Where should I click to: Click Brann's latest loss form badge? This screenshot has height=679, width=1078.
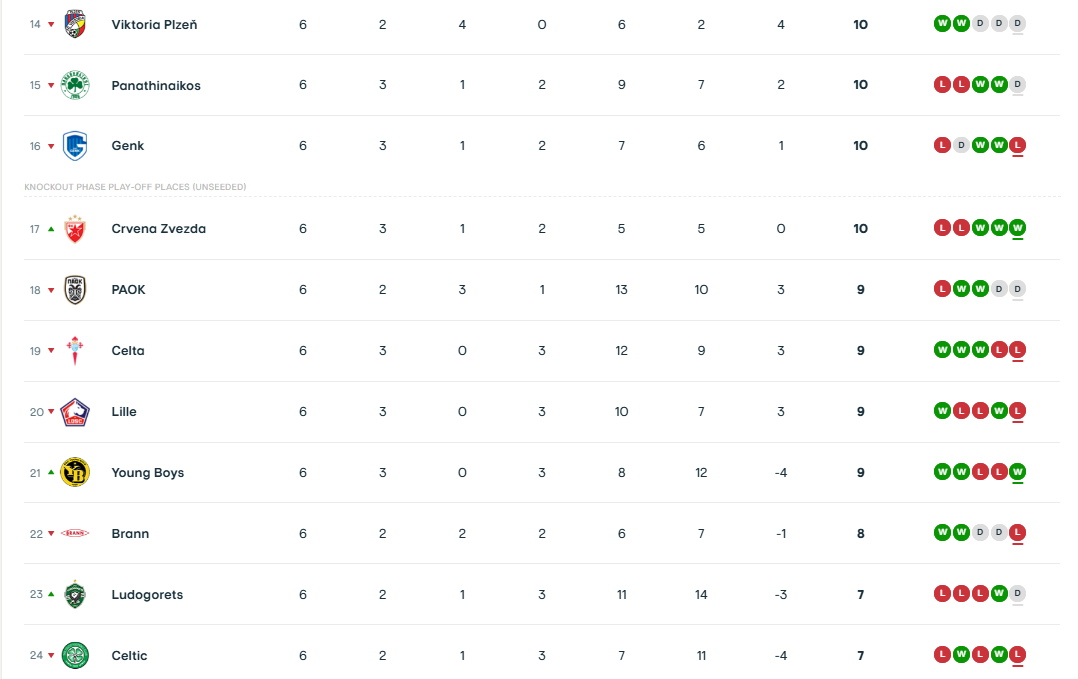coord(1018,534)
